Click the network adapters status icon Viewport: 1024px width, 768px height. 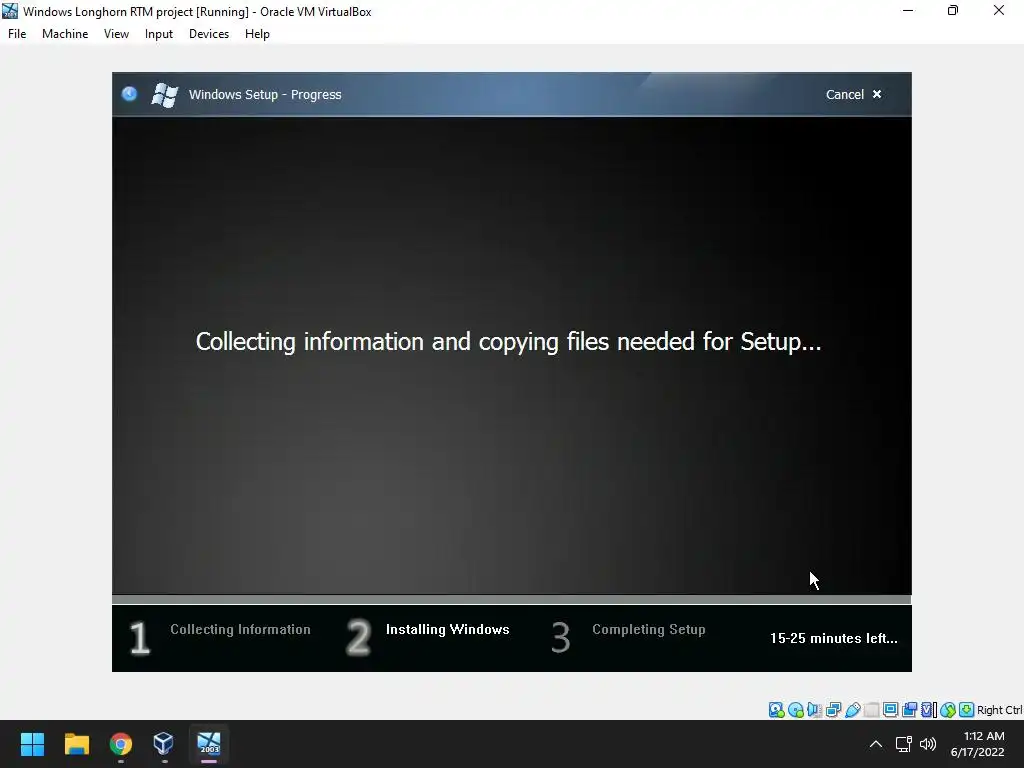pyautogui.click(x=833, y=710)
